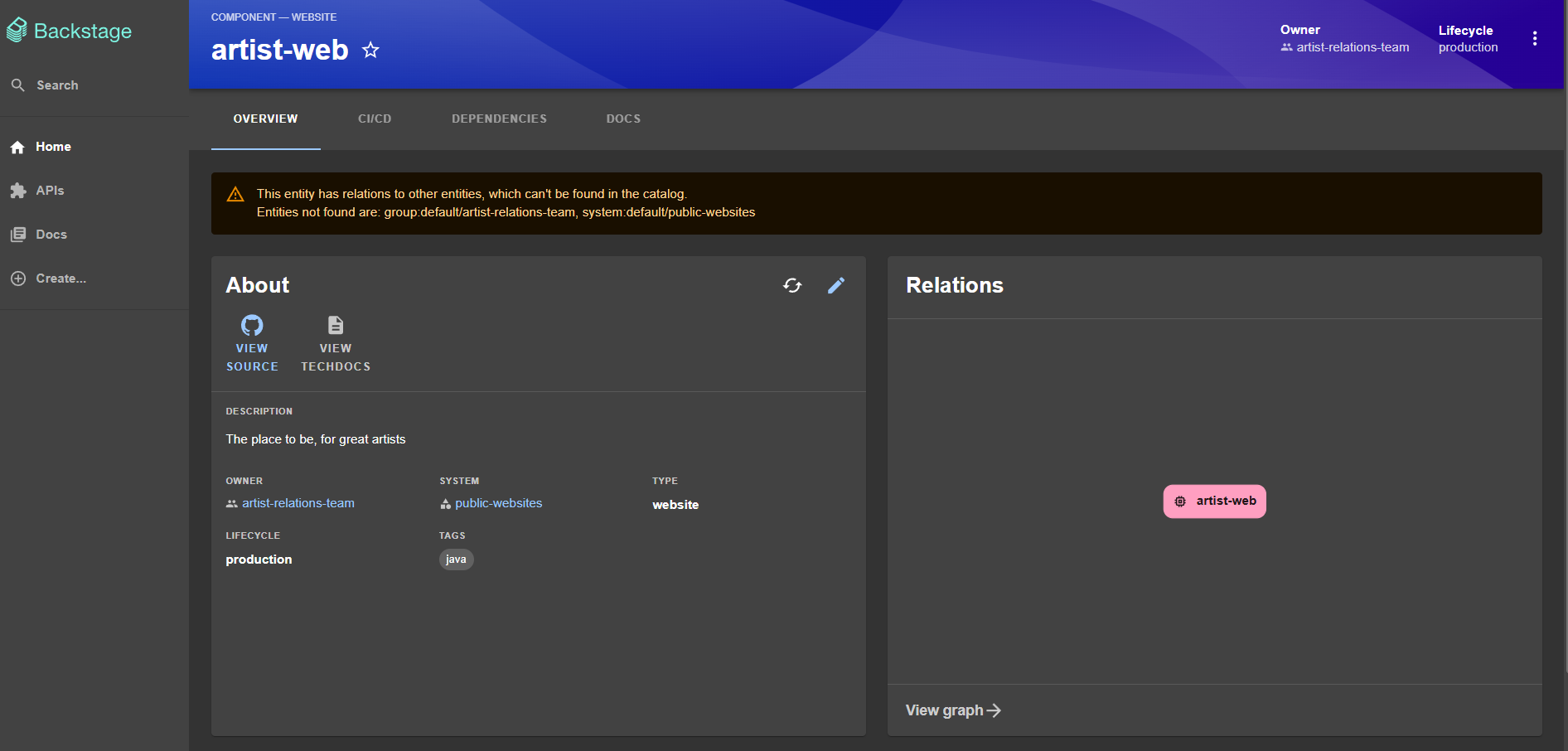Click the pencil edit metadata icon

[x=836, y=285]
